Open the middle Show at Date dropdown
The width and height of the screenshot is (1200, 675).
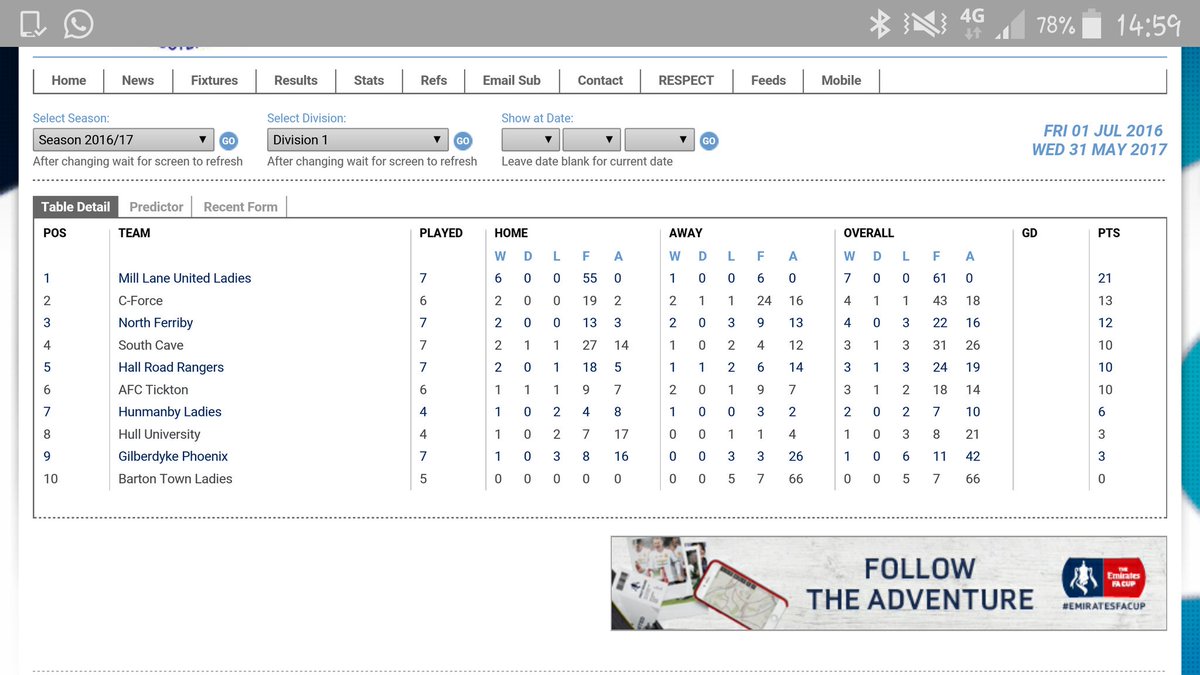[591, 140]
